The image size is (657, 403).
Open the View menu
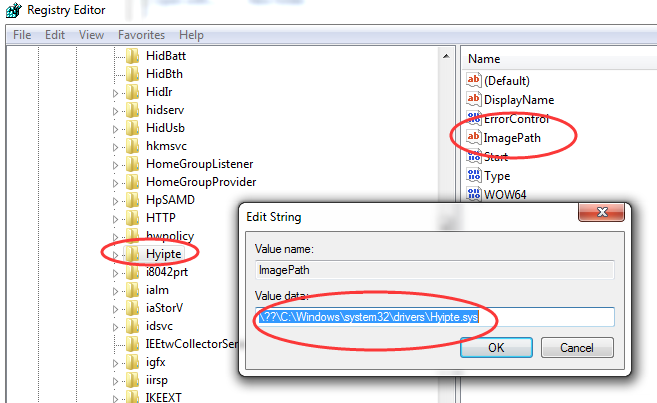(91, 35)
